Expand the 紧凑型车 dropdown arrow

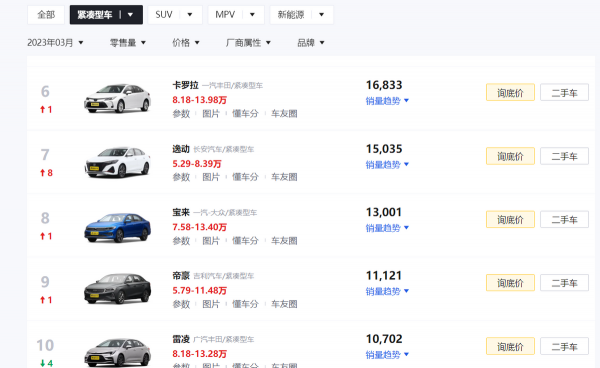click(x=130, y=15)
